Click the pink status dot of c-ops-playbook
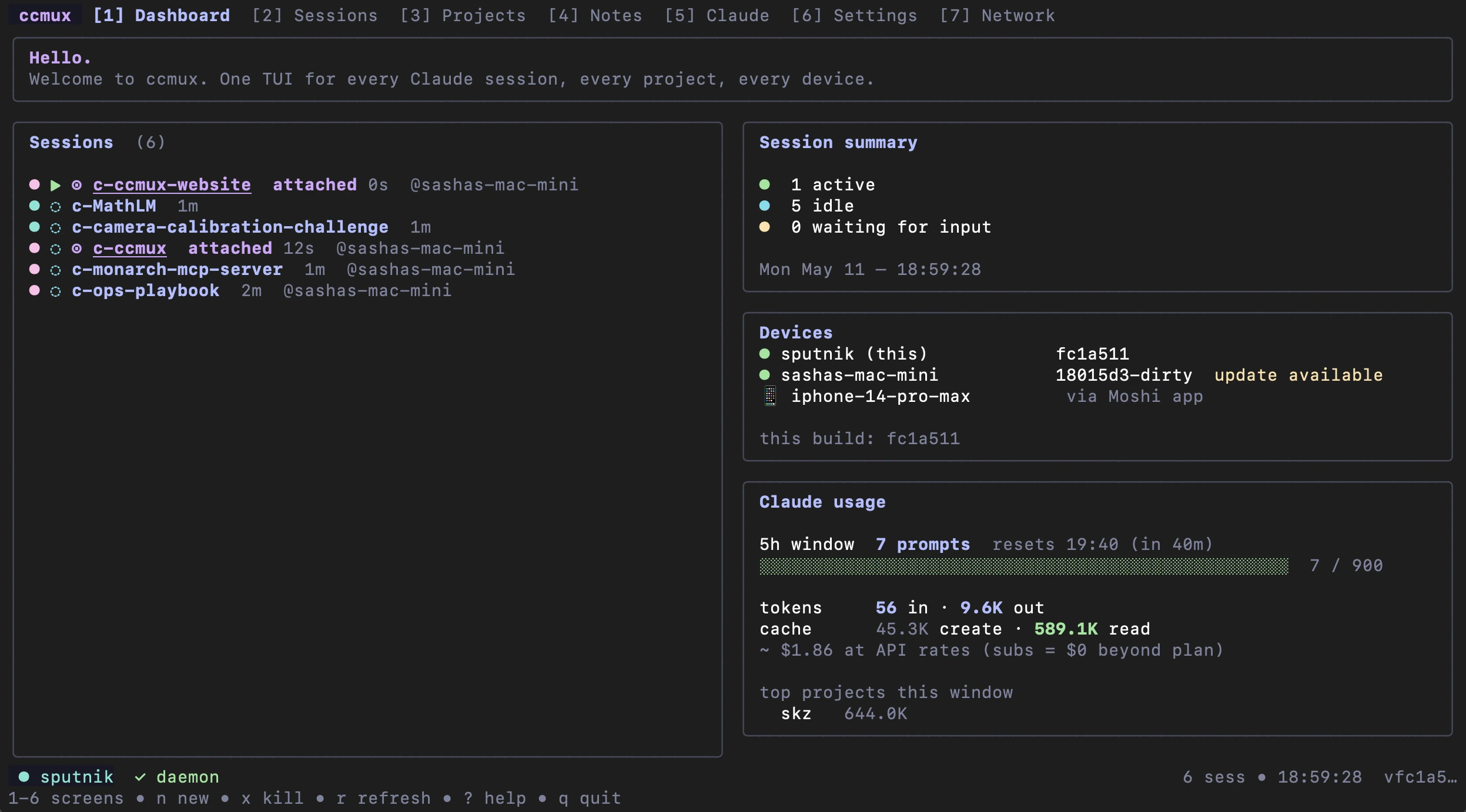Image resolution: width=1466 pixels, height=812 pixels. 35,290
